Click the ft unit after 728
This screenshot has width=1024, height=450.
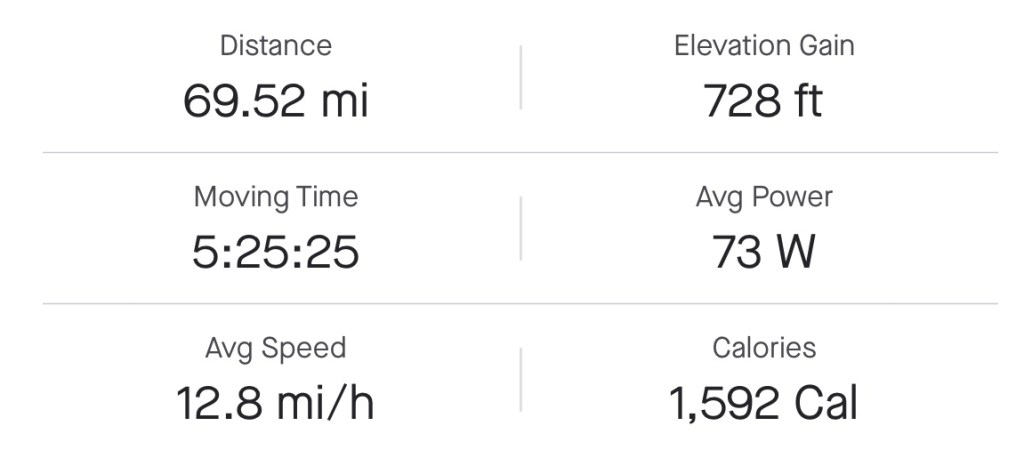point(806,101)
